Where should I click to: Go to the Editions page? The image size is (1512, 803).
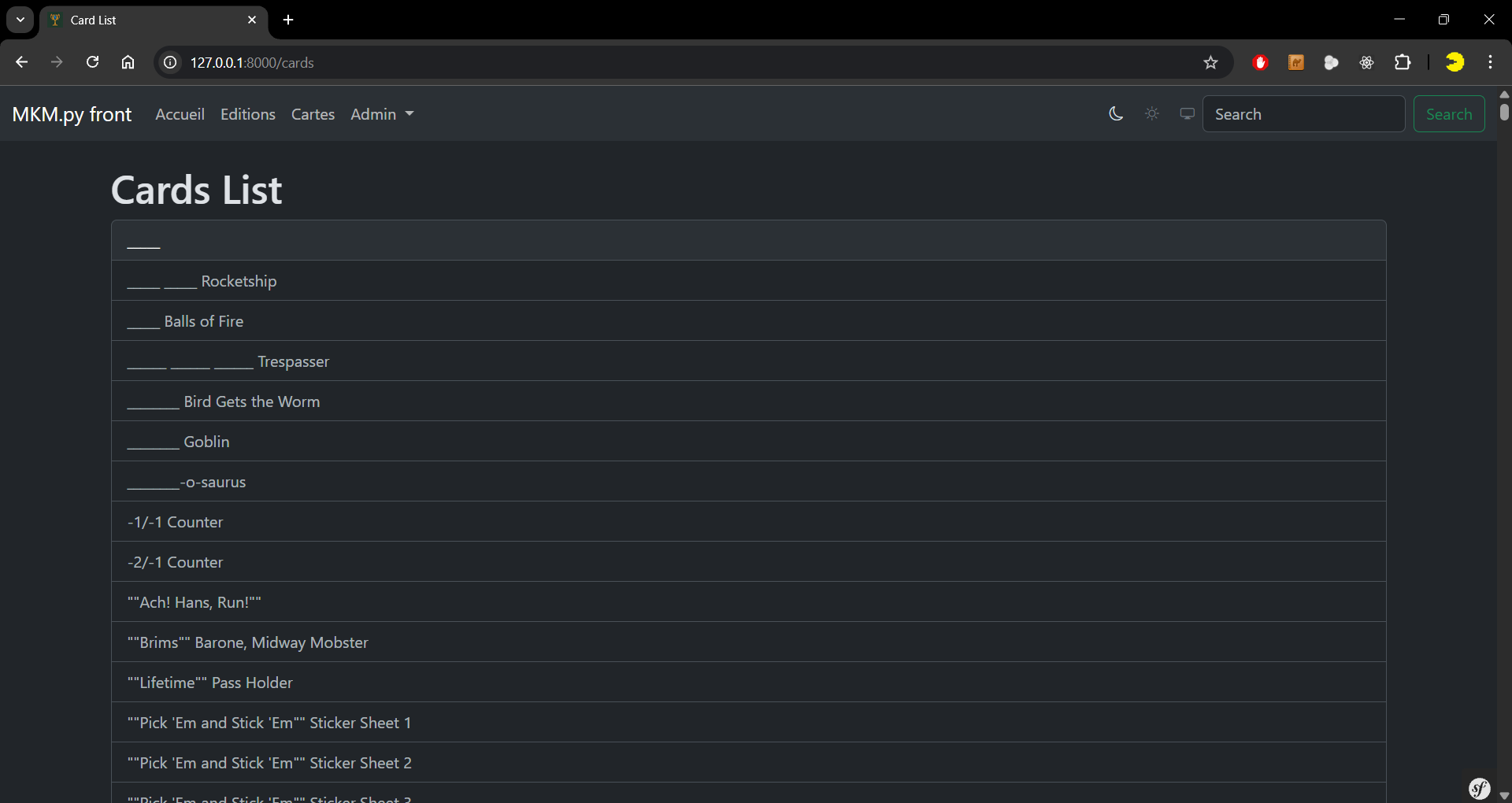pos(248,114)
